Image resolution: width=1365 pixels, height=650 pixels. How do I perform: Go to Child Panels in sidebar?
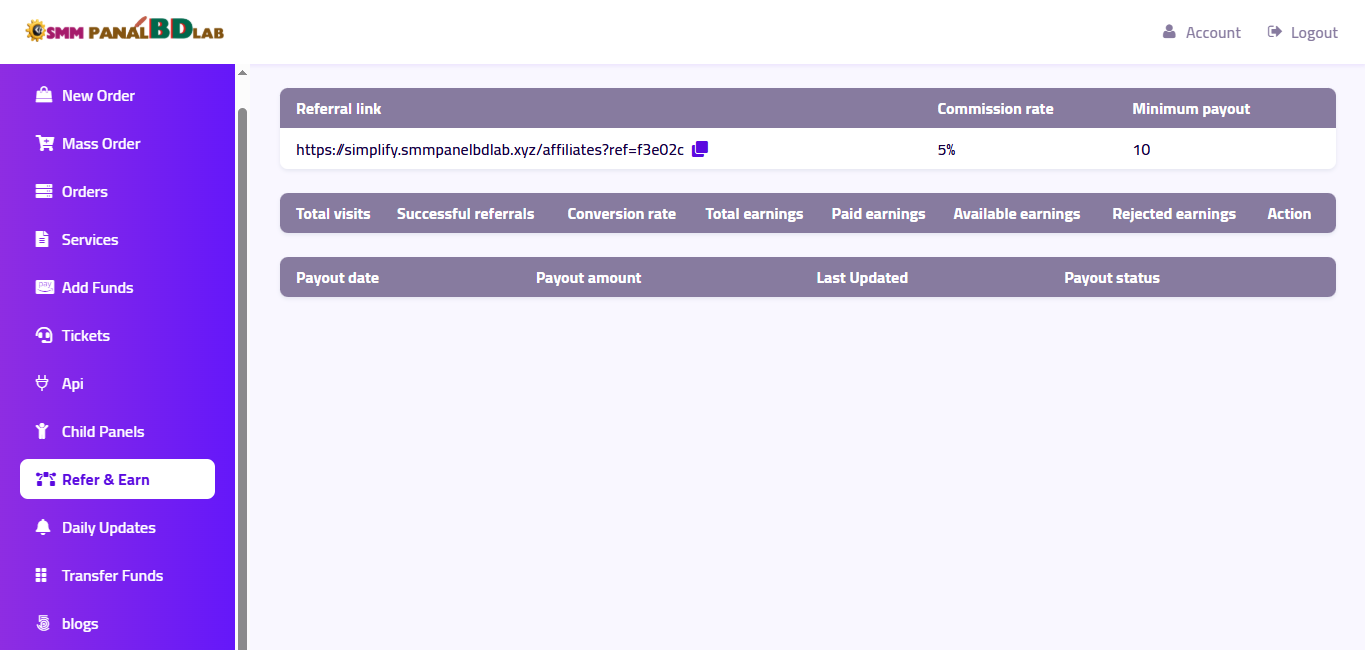pyautogui.click(x=102, y=432)
